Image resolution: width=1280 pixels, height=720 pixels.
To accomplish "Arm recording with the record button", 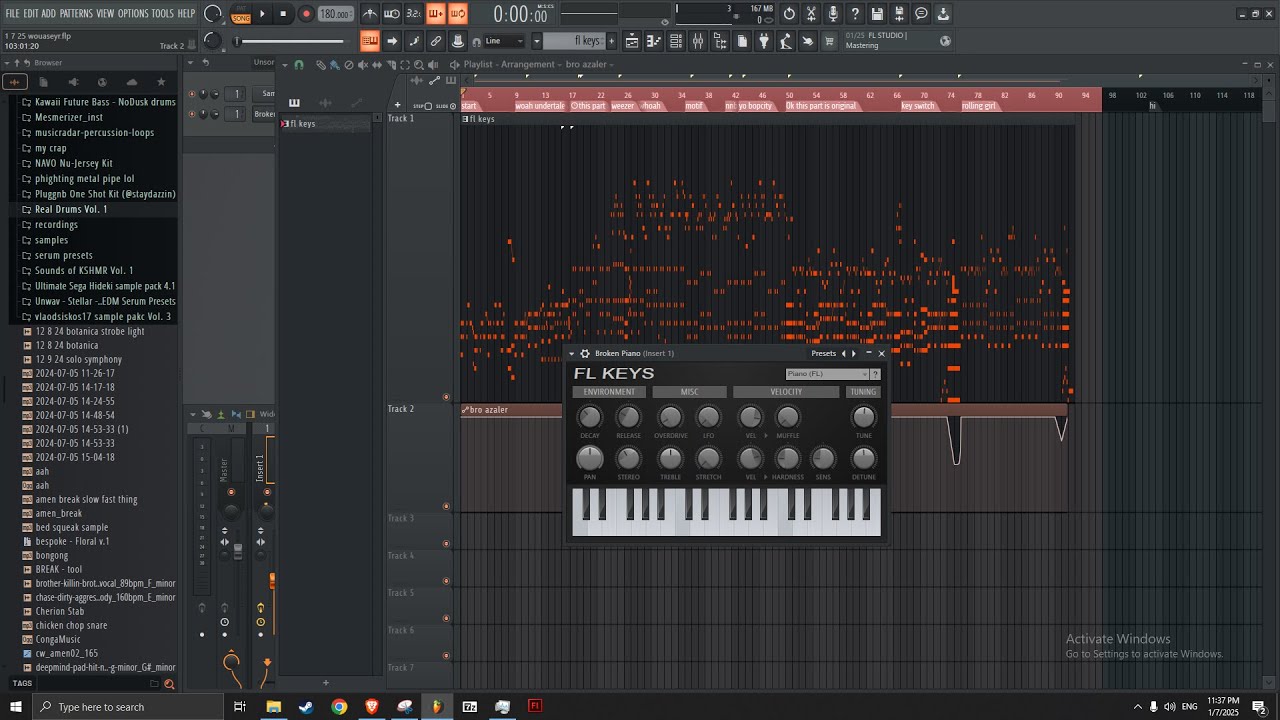I will (x=306, y=14).
